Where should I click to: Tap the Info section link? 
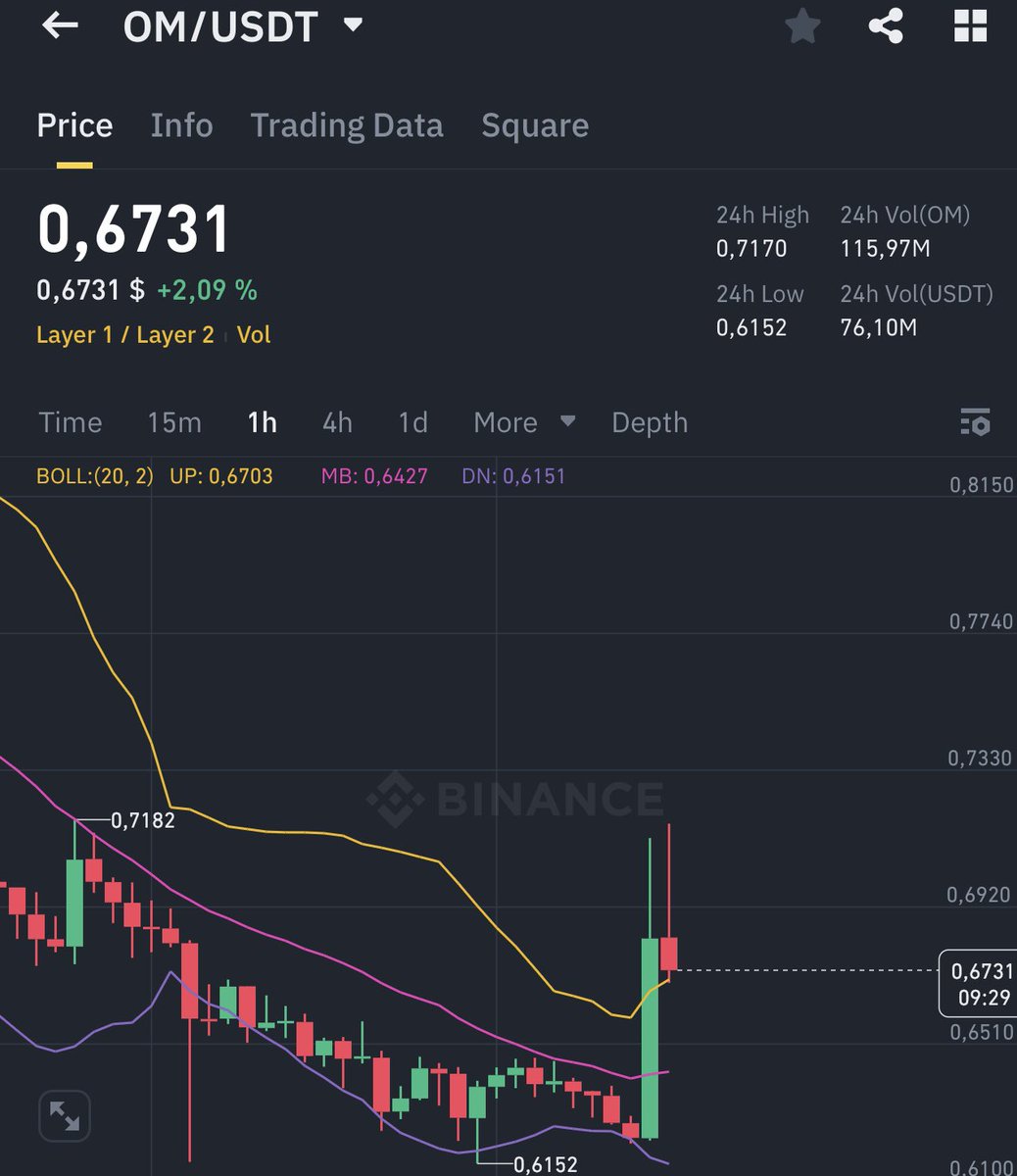pyautogui.click(x=181, y=125)
